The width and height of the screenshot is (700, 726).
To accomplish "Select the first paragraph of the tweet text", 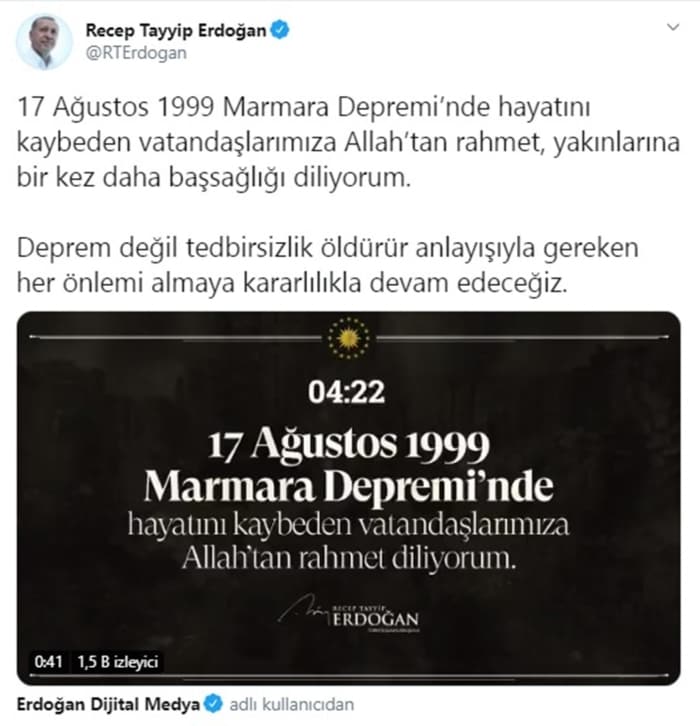I will pyautogui.click(x=348, y=142).
